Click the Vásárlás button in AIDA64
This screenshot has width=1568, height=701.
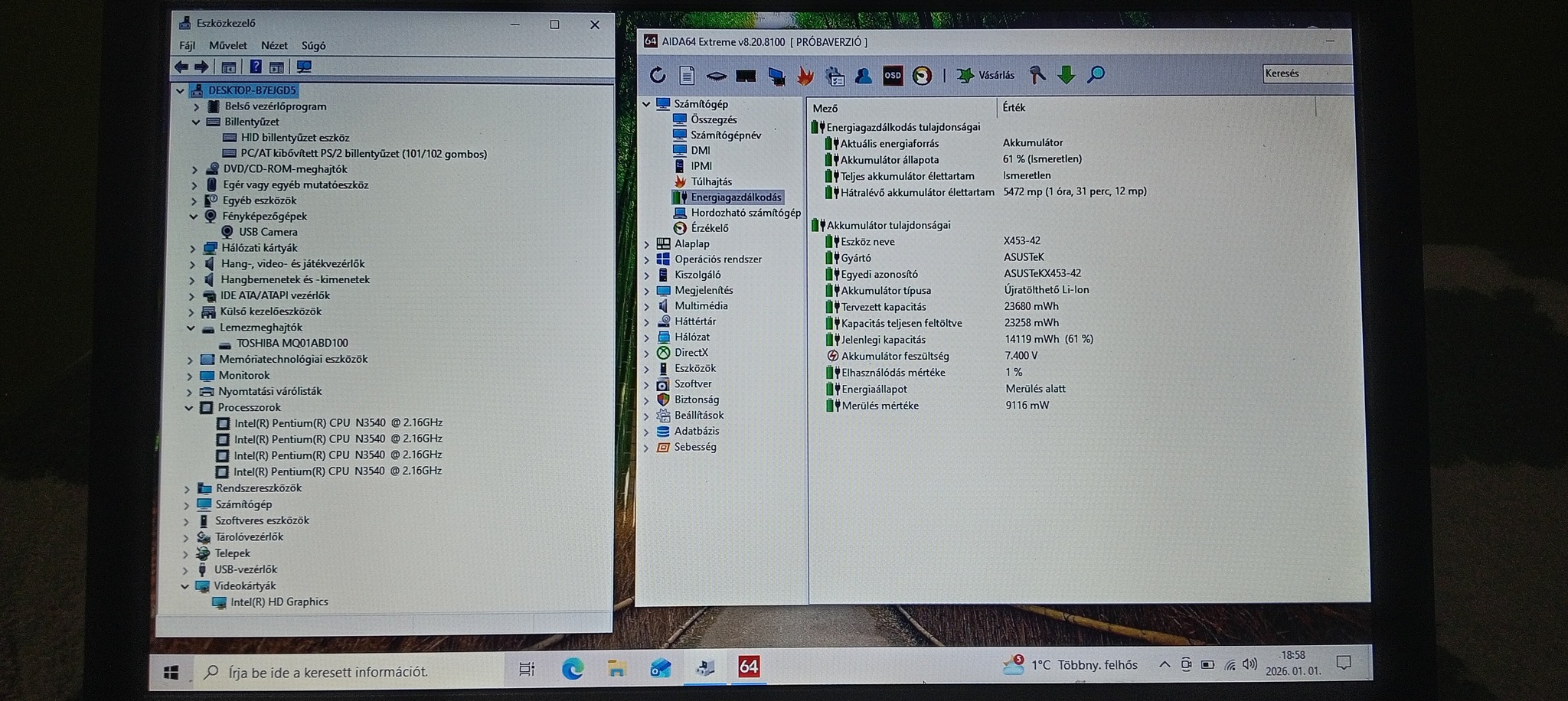click(986, 75)
